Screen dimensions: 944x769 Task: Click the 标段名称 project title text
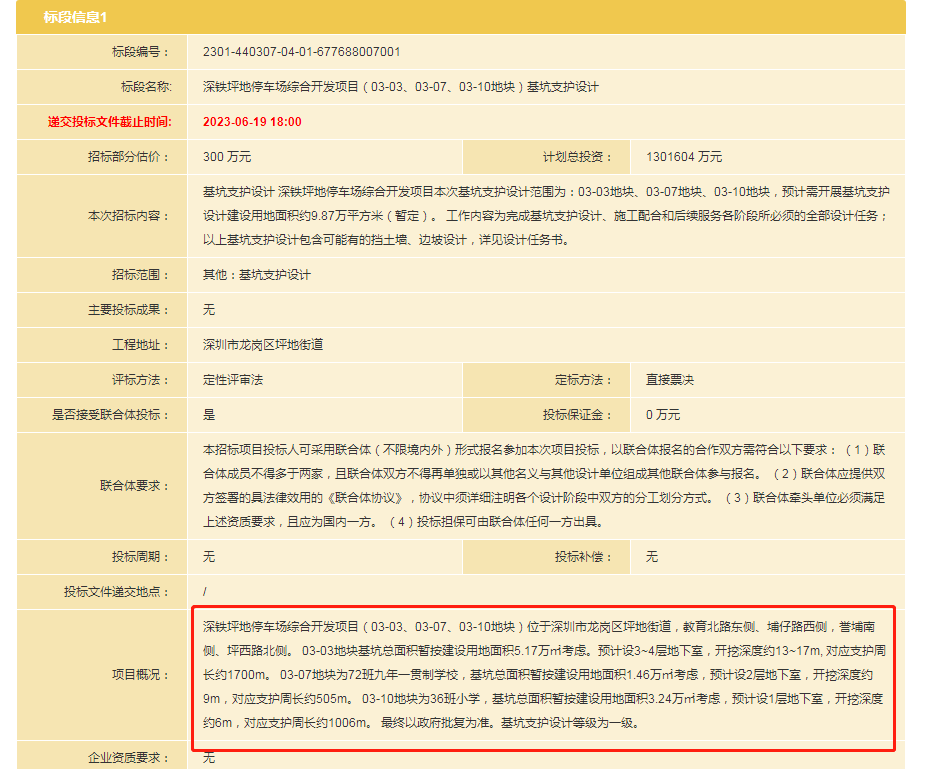click(x=400, y=87)
